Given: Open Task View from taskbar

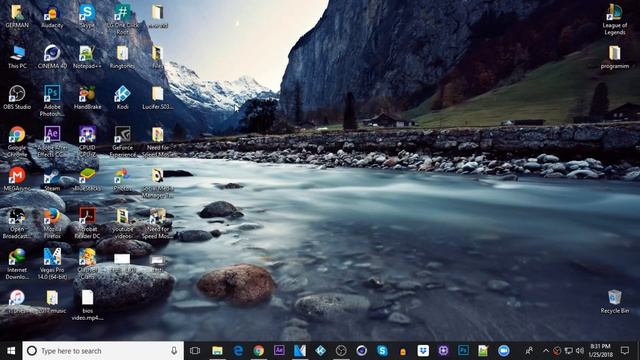Looking at the screenshot, I should click(195, 351).
